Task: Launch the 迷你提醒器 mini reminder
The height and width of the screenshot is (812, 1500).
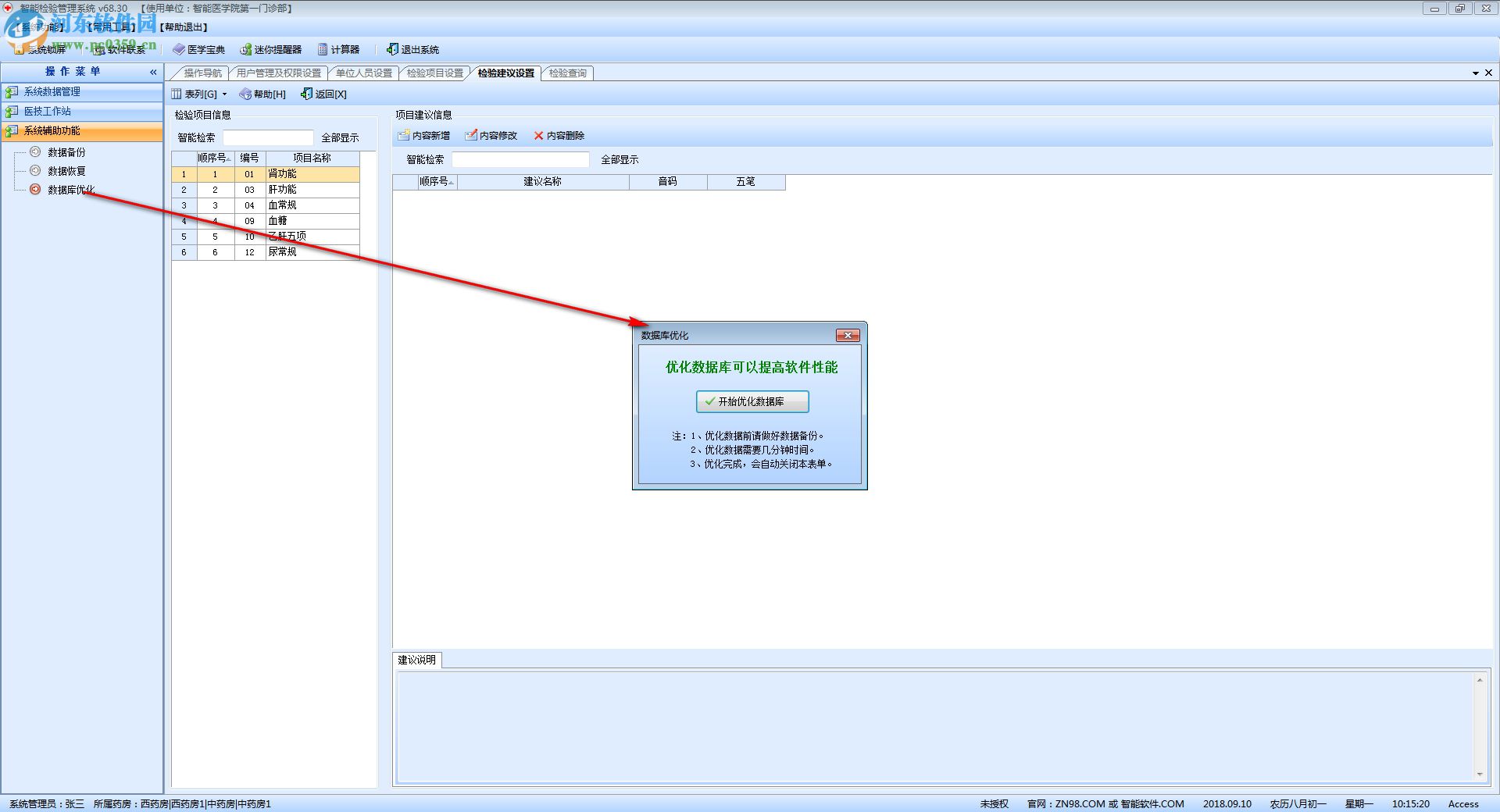Action: pos(270,50)
